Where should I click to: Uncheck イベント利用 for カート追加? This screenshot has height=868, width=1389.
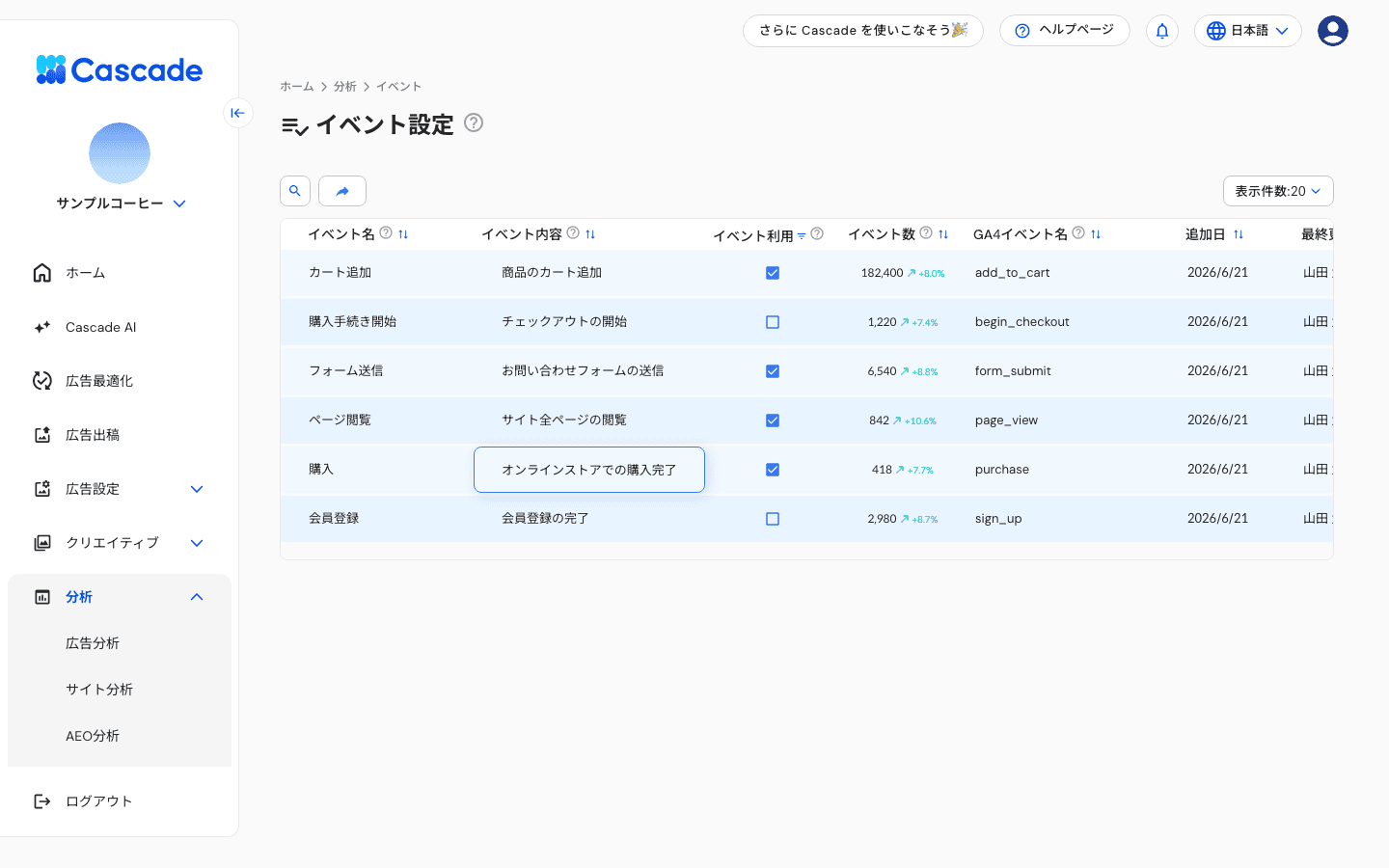coord(773,273)
